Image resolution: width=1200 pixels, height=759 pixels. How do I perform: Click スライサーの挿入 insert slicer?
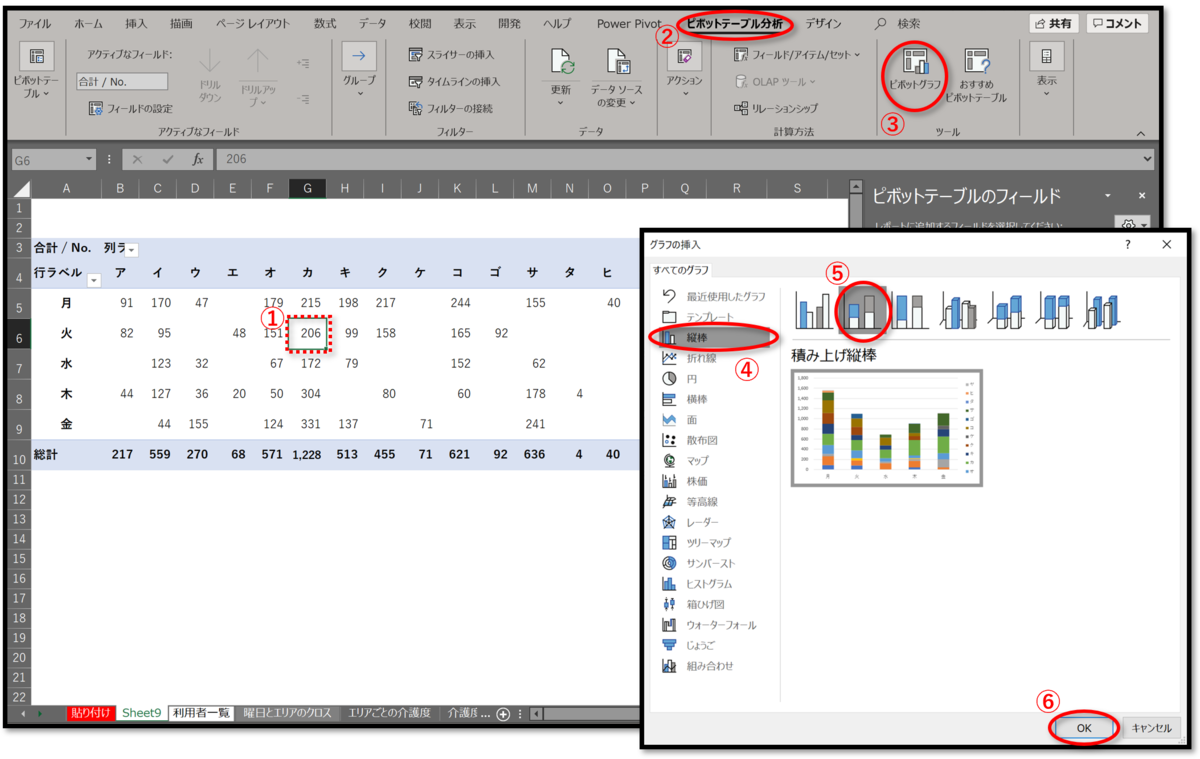point(451,54)
